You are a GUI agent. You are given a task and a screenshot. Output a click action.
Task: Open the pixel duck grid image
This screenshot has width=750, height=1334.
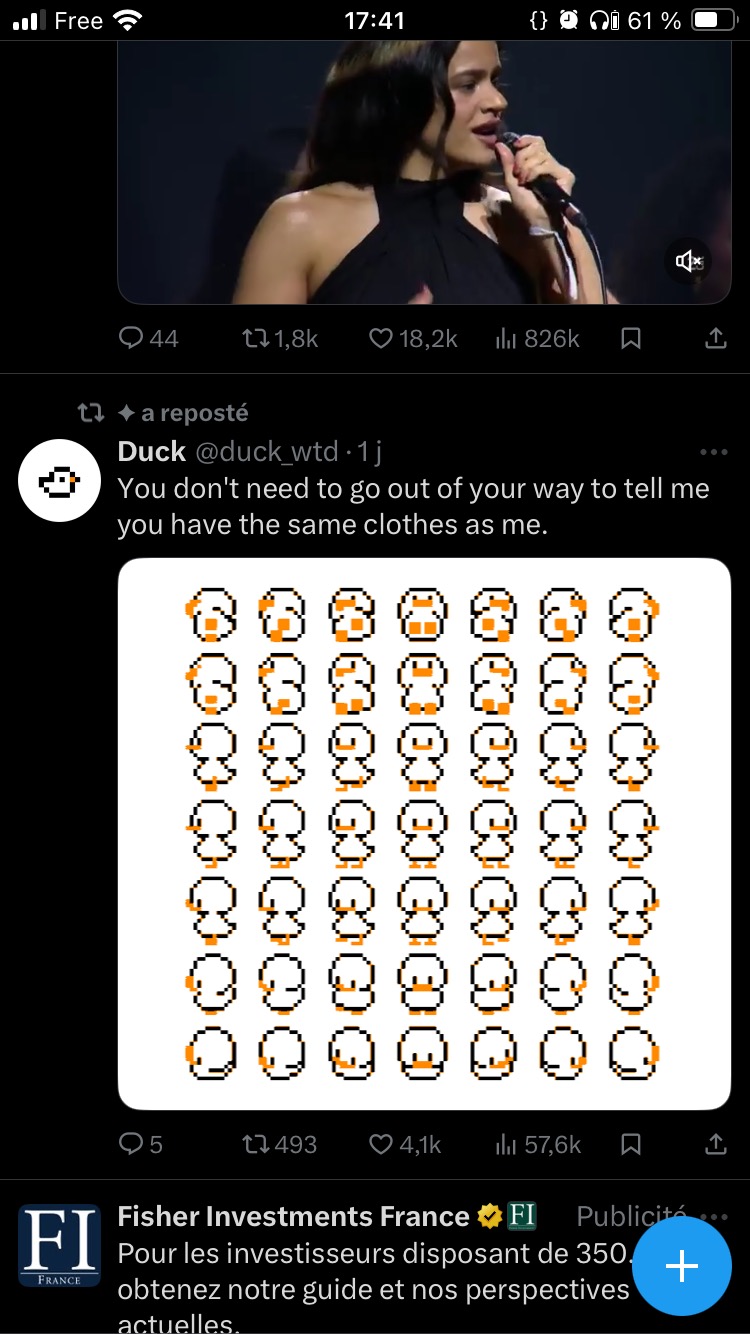[424, 833]
